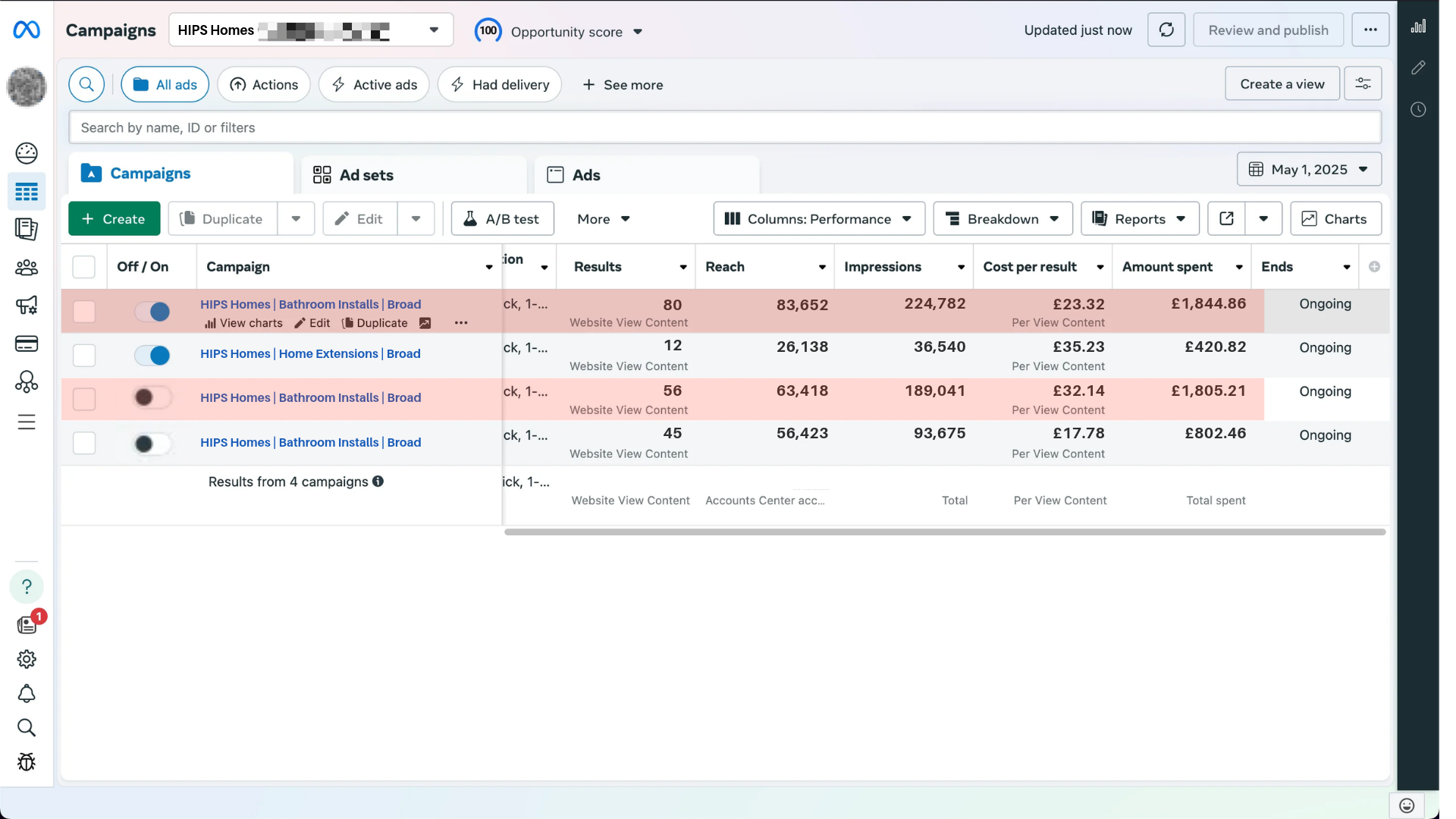Select the Had delivery filter

(500, 84)
